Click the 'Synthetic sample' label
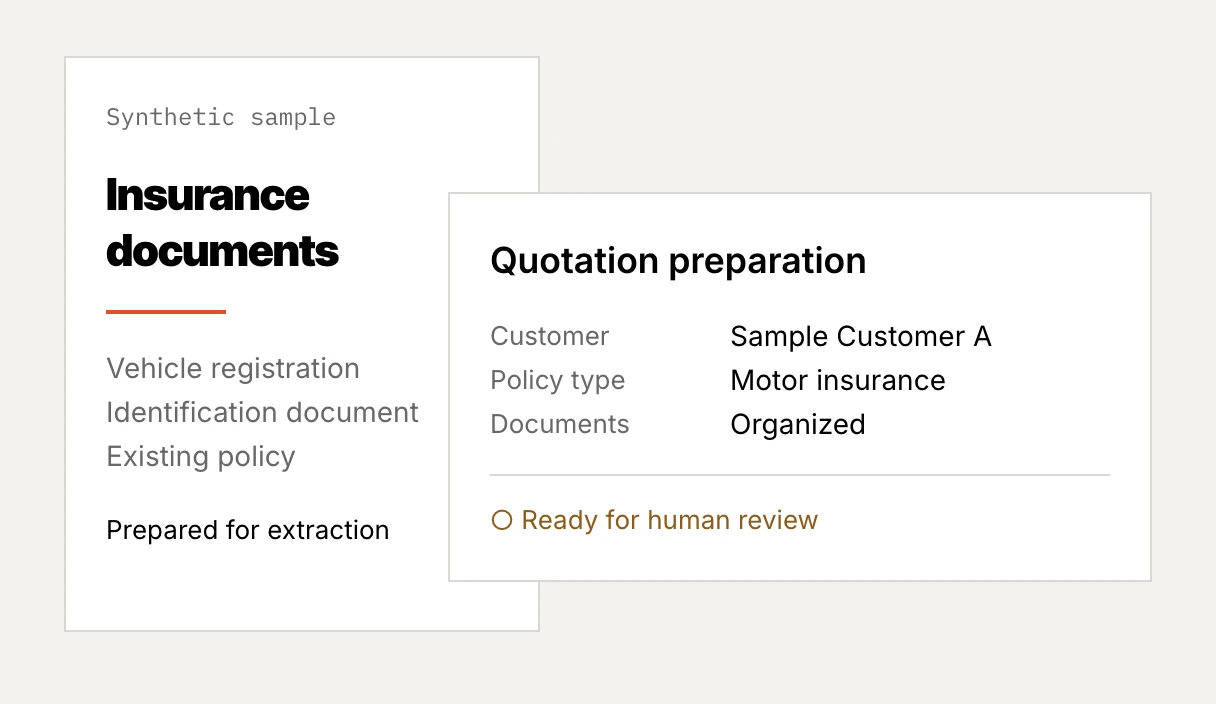Screen dimensions: 1216x704 (x=221, y=117)
